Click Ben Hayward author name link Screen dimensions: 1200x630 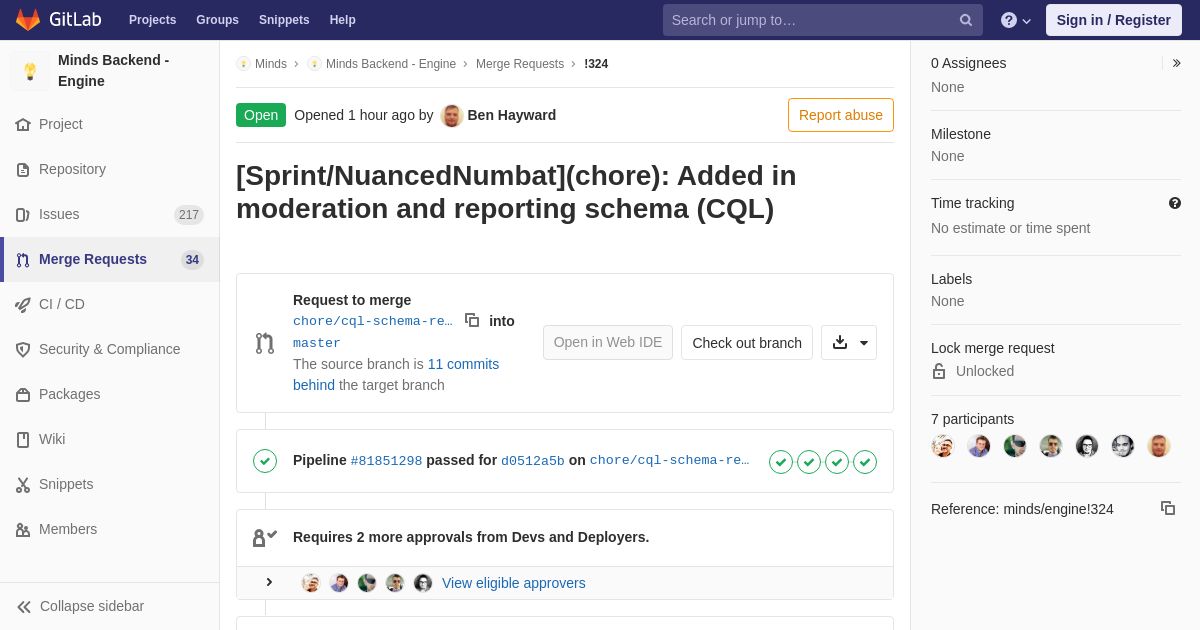(x=512, y=115)
